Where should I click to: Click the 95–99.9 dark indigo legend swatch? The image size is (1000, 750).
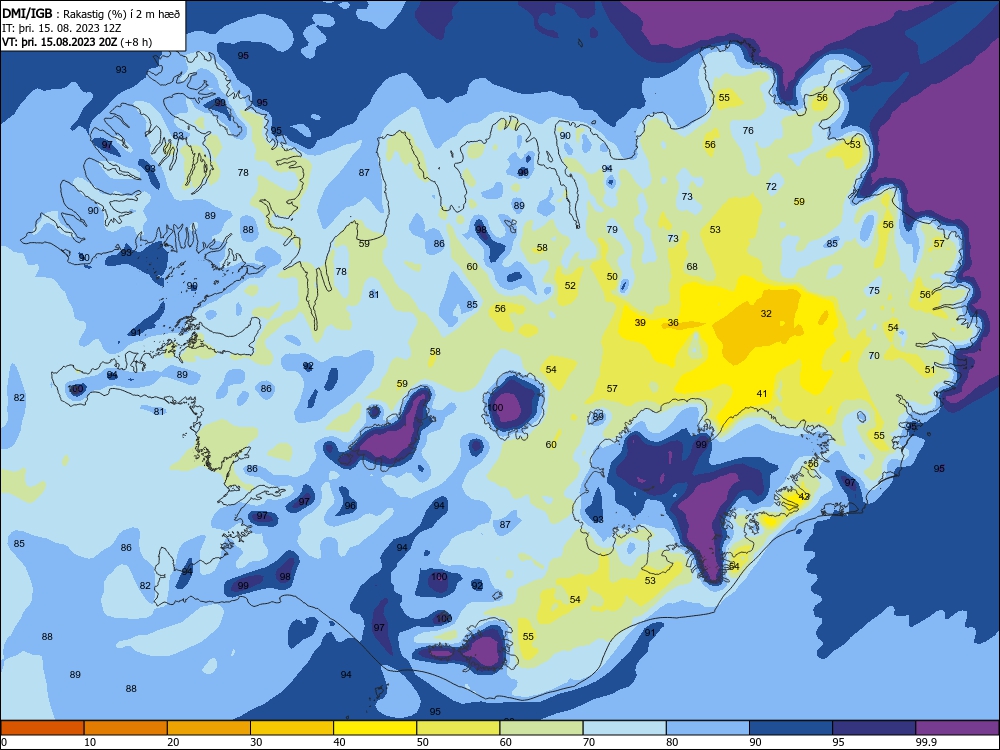tap(874, 728)
